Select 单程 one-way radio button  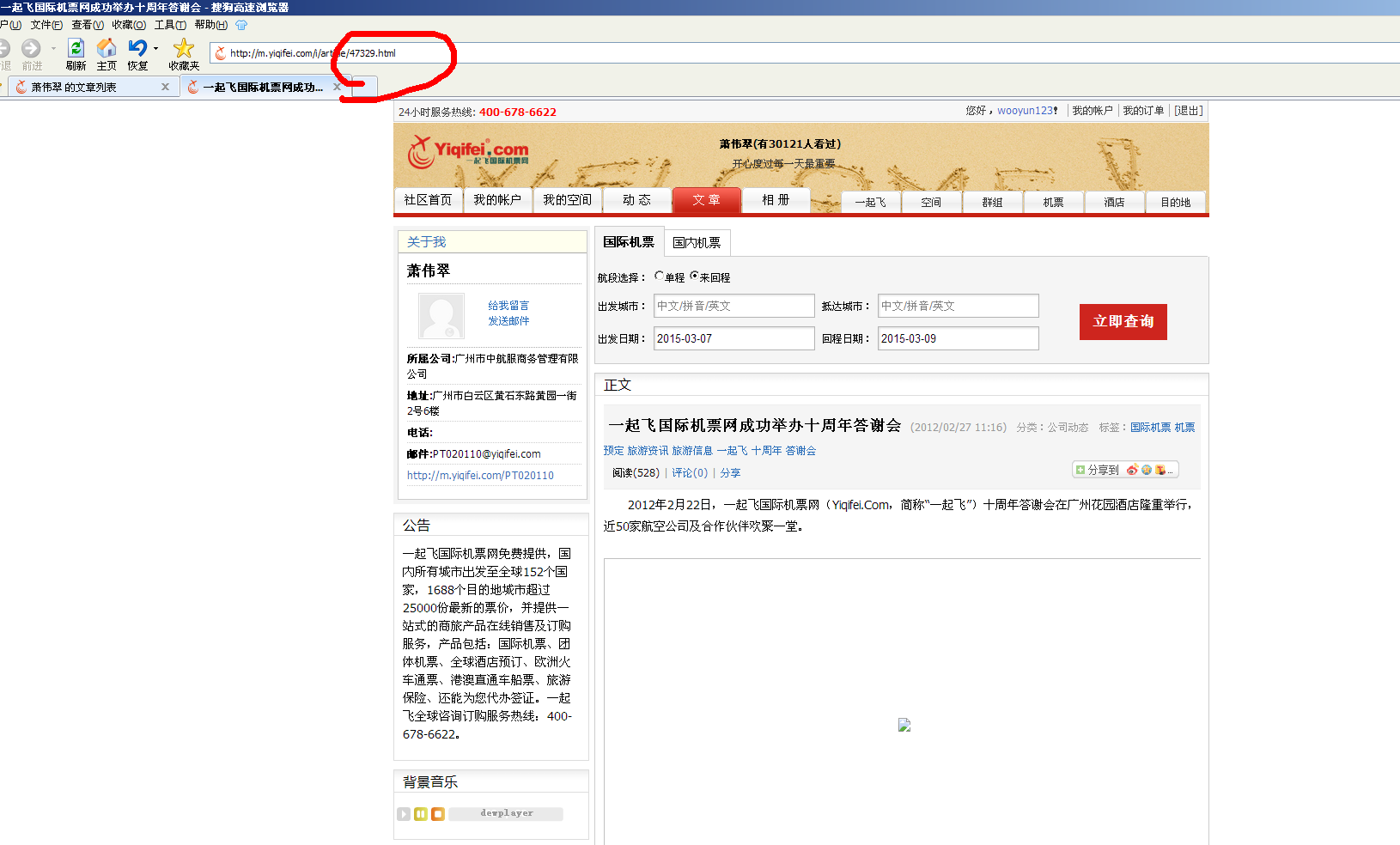(x=659, y=277)
